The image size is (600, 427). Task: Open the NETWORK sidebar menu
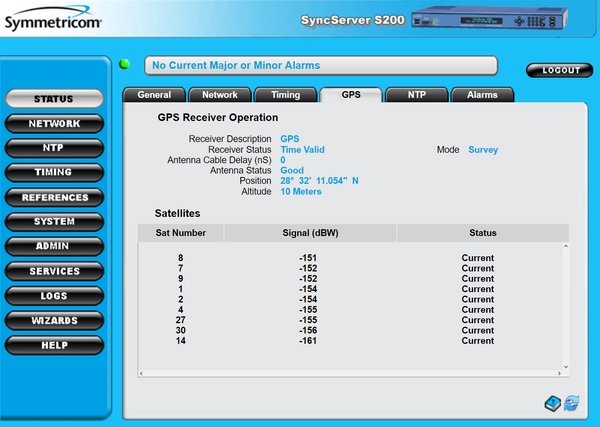54,124
